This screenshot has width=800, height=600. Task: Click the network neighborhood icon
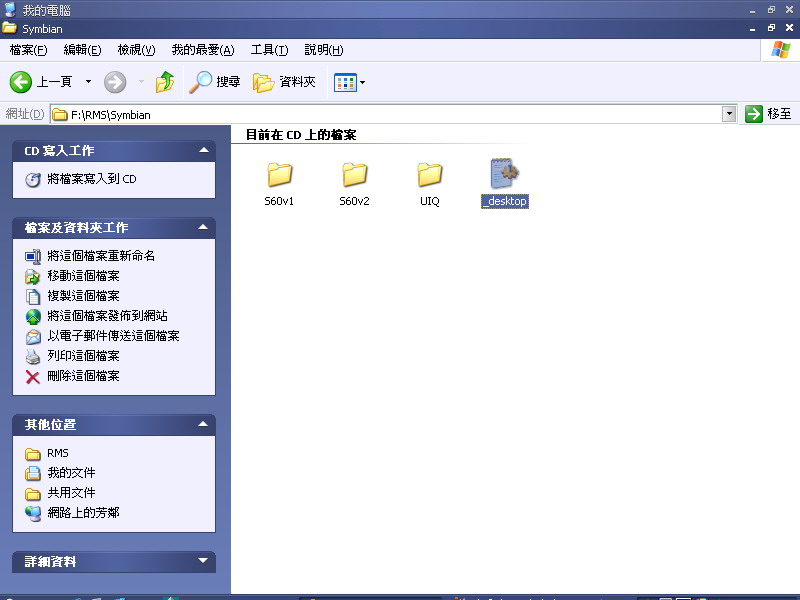pos(33,513)
